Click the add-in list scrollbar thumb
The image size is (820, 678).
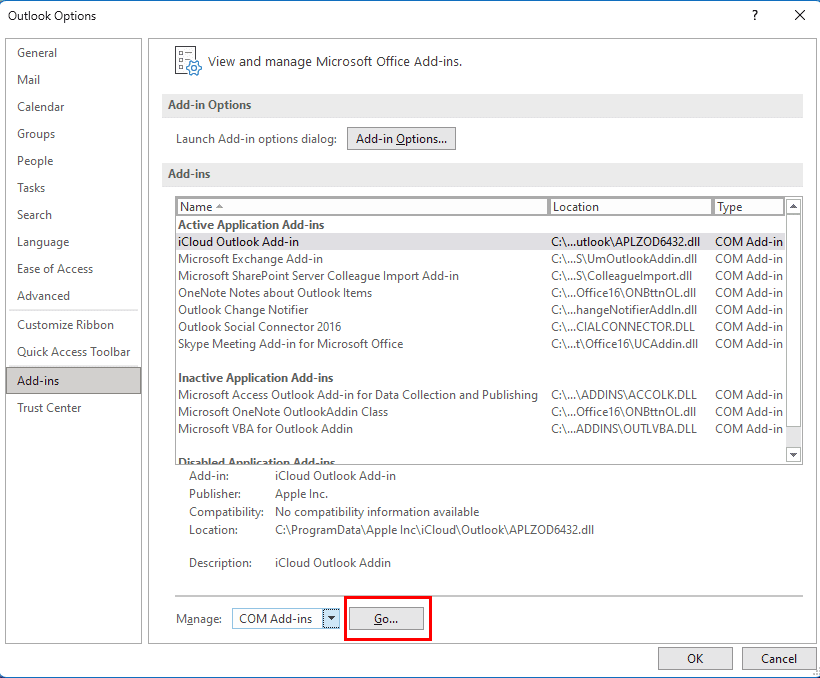click(793, 319)
